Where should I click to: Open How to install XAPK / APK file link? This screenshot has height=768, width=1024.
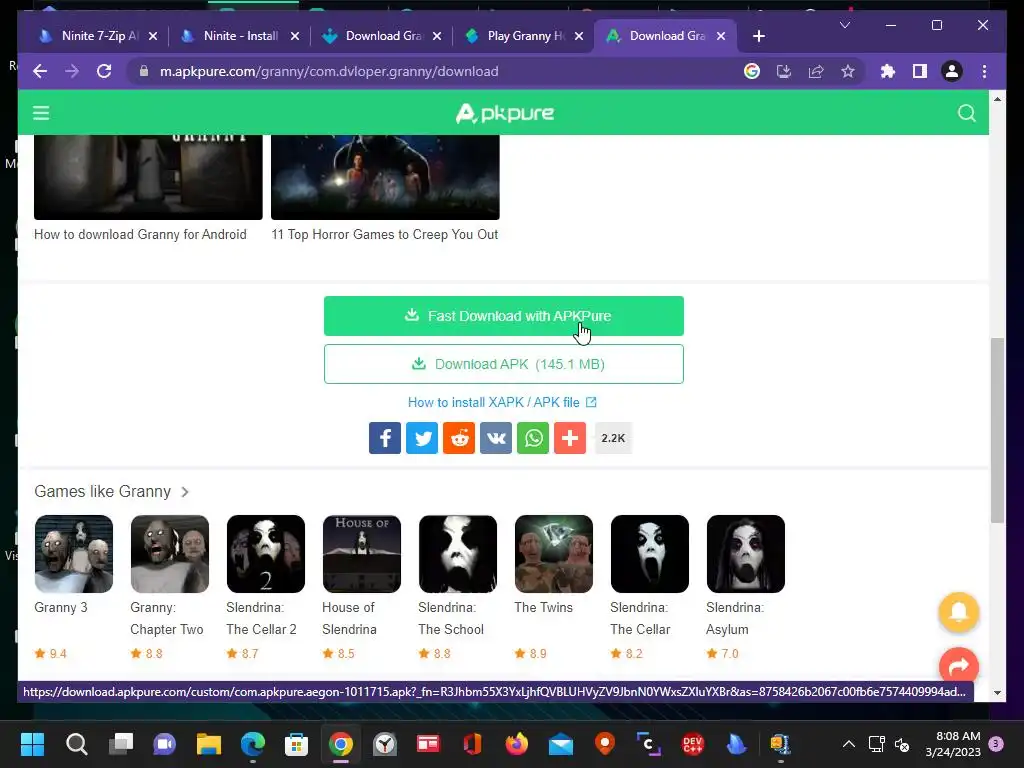tap(502, 402)
